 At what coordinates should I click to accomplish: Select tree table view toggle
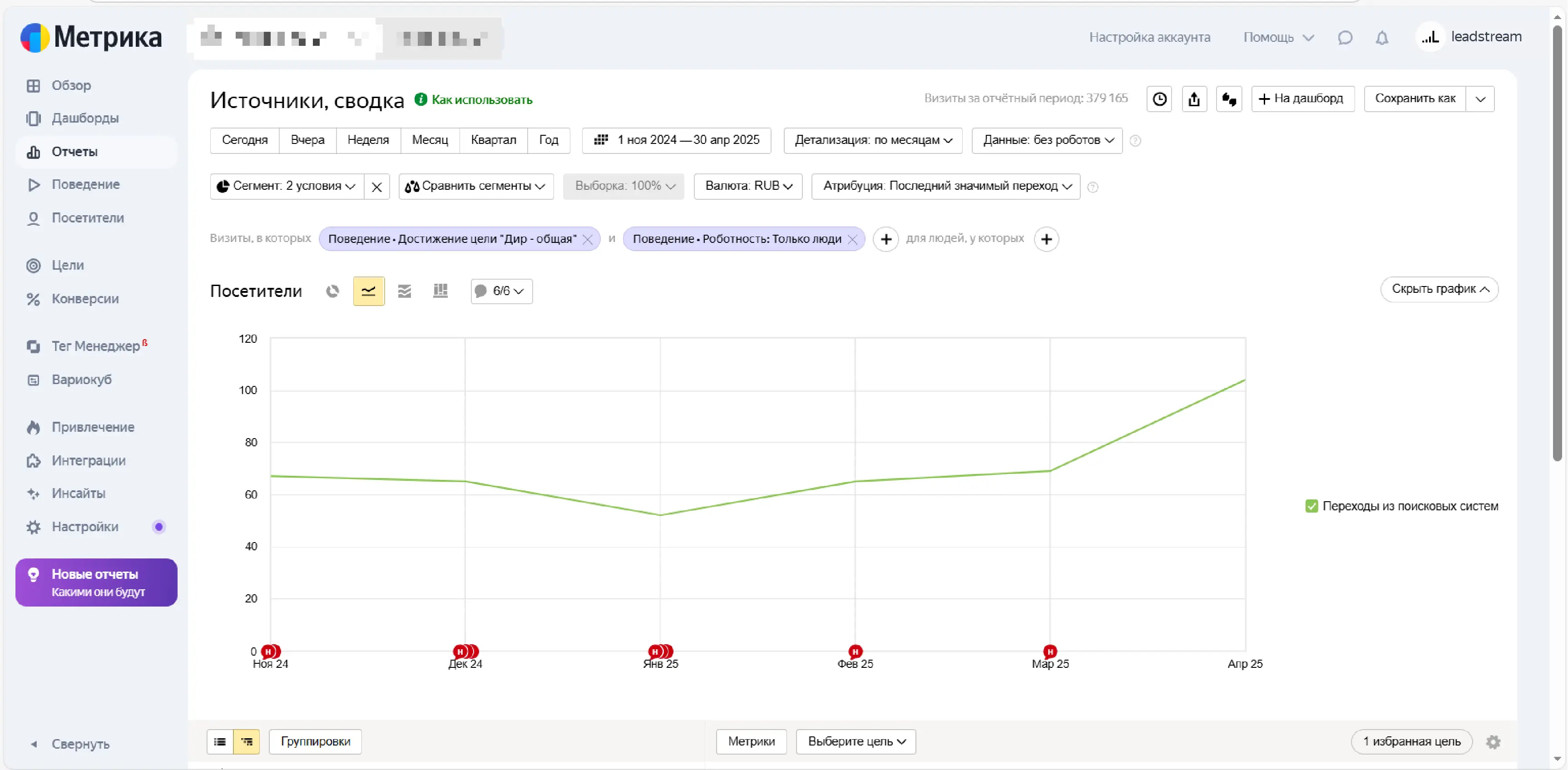click(247, 741)
